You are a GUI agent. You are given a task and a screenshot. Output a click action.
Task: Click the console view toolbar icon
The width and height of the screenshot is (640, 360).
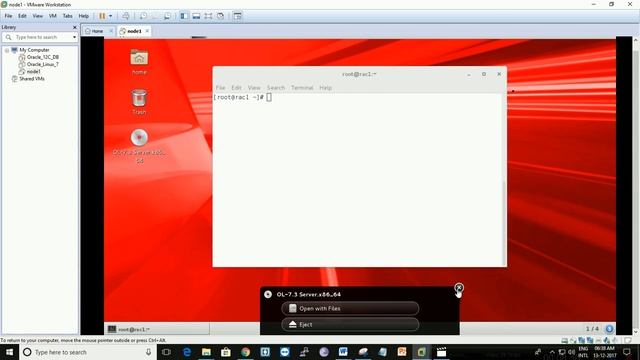point(238,16)
